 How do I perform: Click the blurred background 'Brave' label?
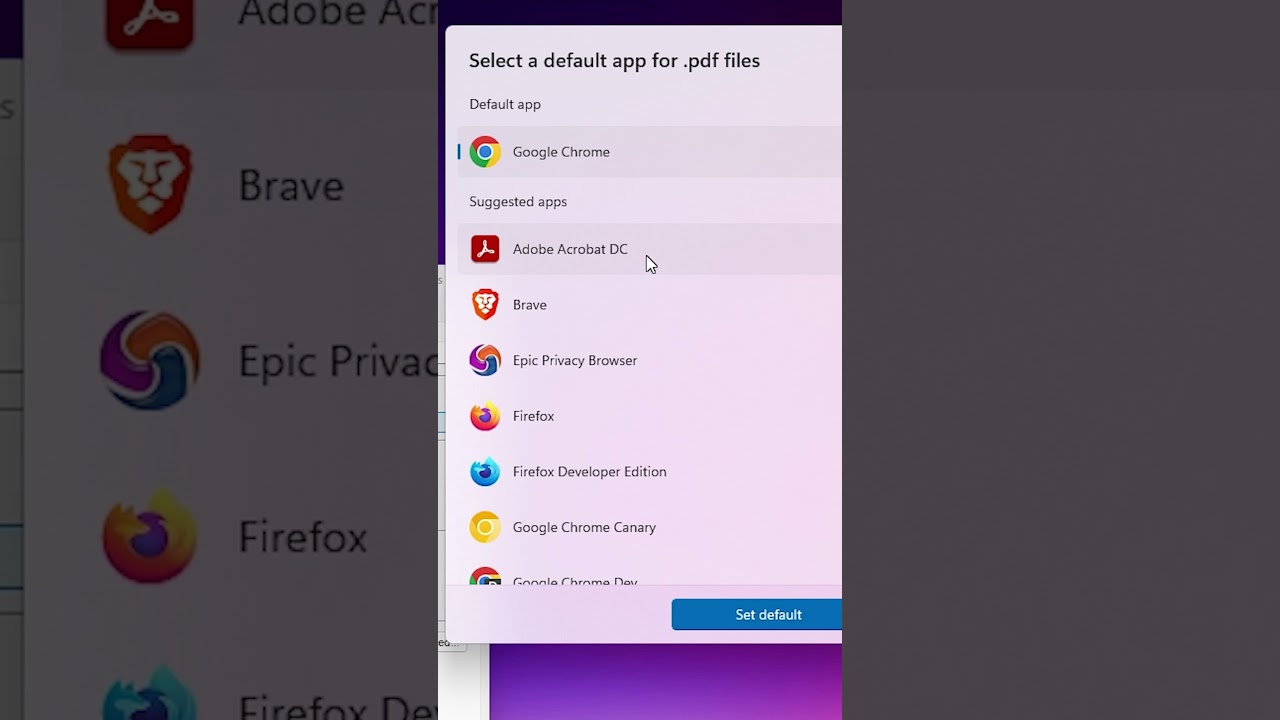coord(291,186)
